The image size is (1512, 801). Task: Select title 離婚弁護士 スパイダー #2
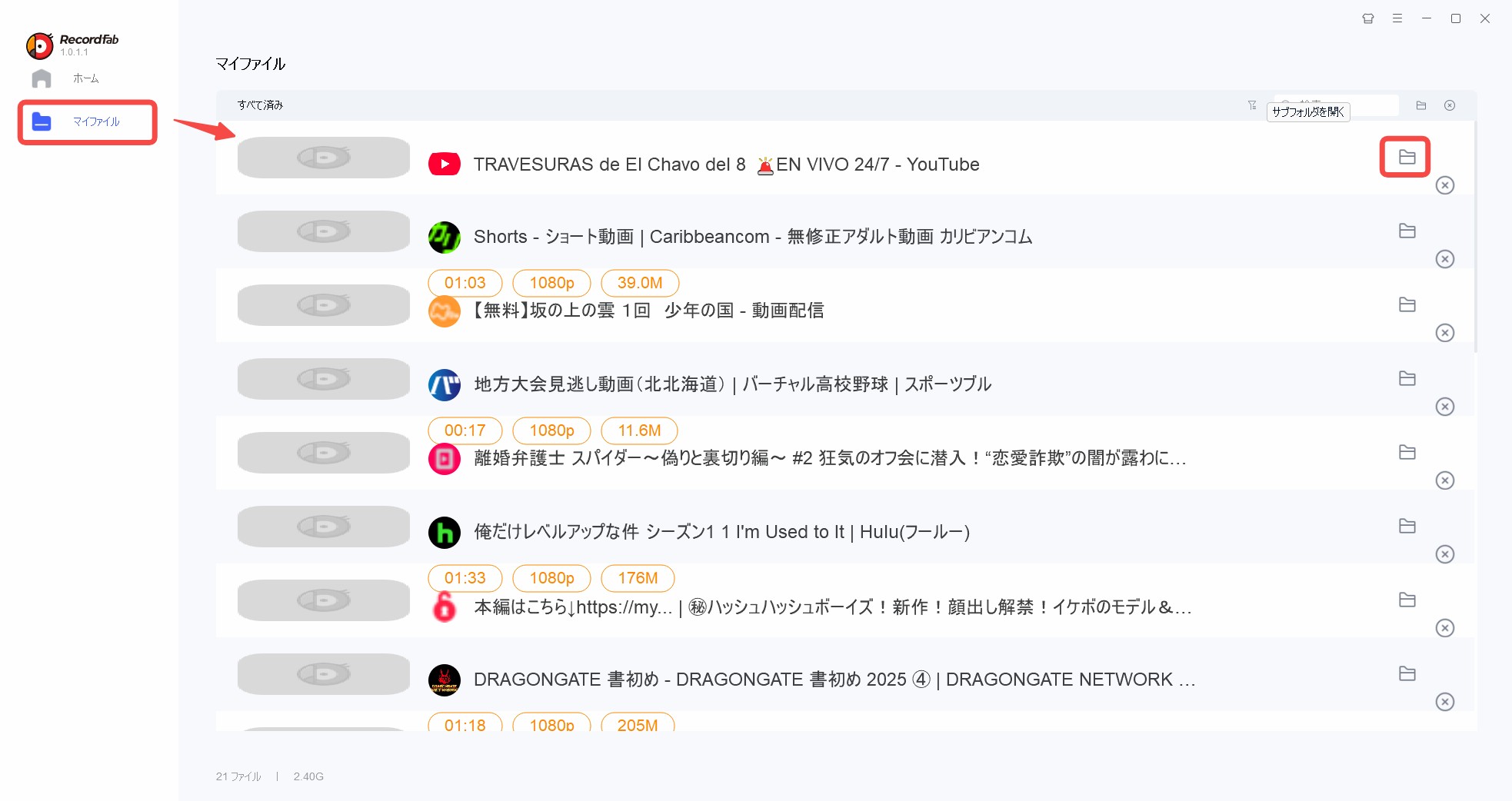click(x=831, y=458)
